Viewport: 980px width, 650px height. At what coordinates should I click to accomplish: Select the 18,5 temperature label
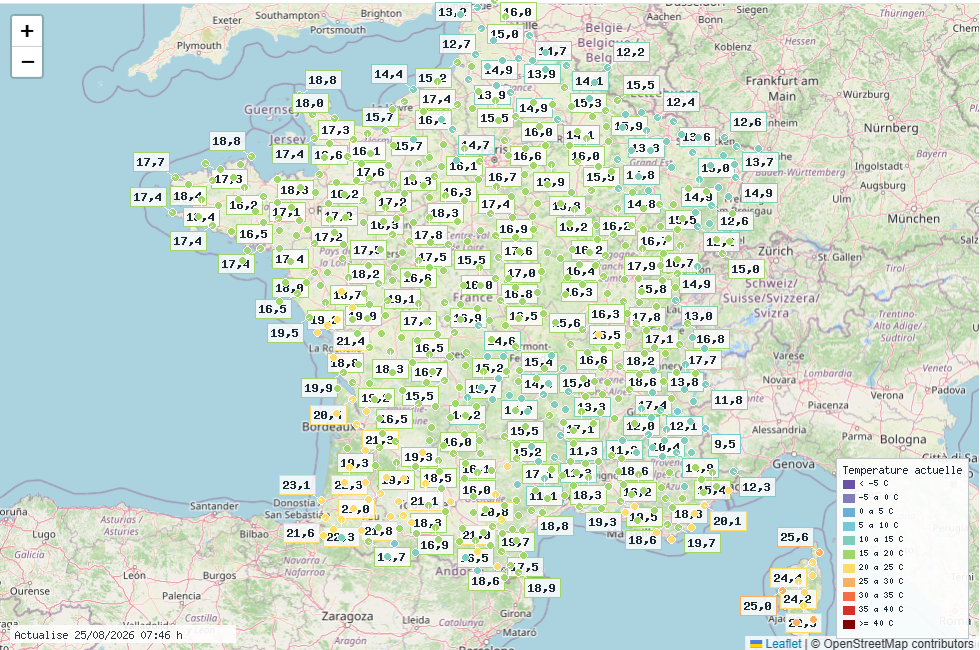coord(438,478)
